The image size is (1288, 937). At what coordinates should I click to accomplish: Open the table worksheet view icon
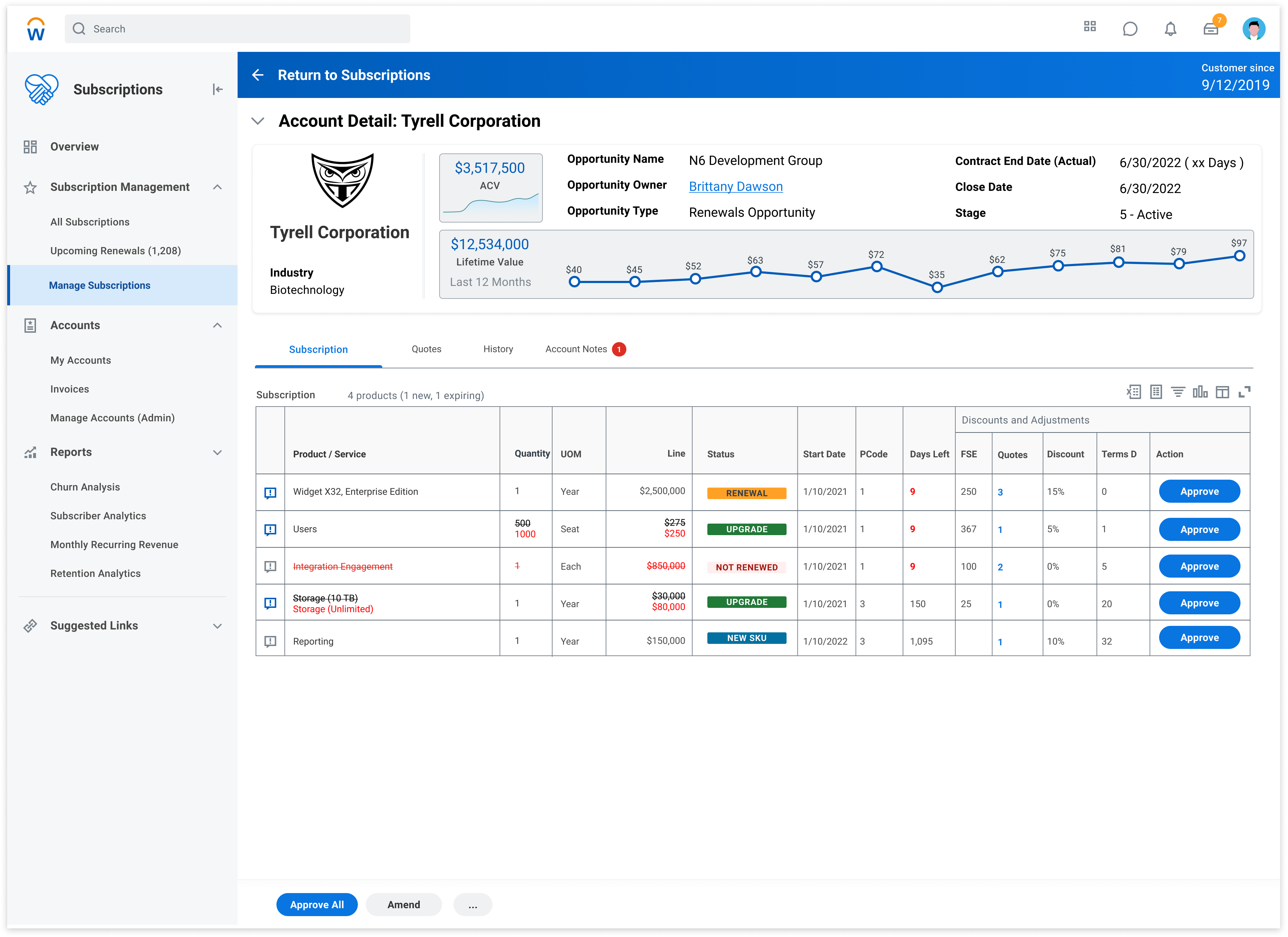tap(1156, 392)
